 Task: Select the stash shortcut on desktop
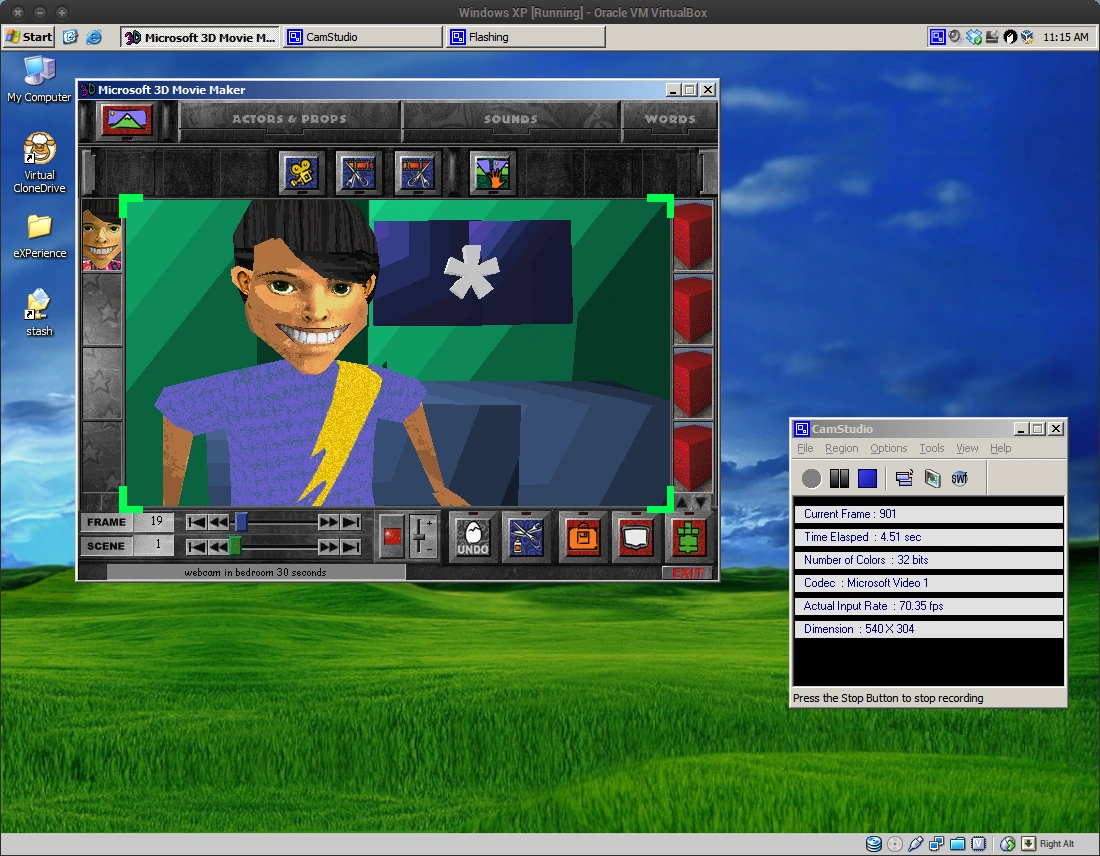(39, 313)
